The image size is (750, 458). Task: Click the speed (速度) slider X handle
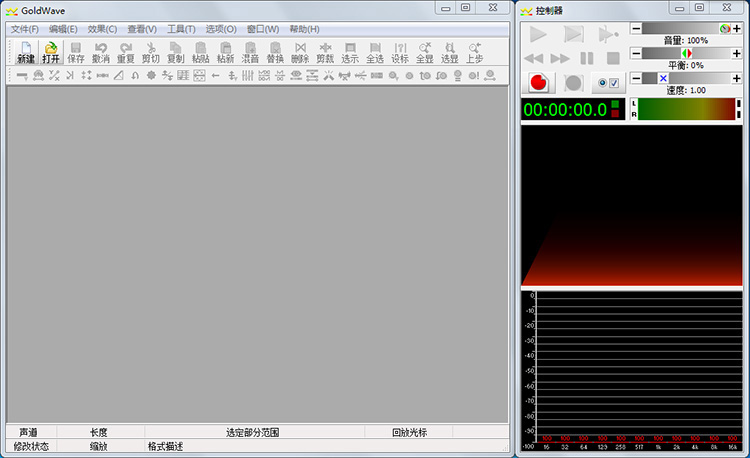click(x=663, y=78)
